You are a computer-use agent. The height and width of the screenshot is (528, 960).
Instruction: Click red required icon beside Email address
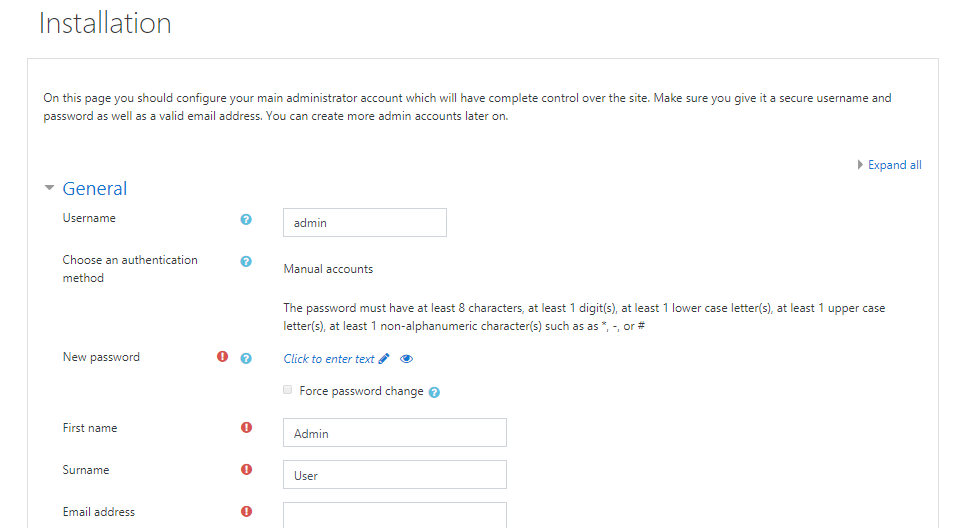coord(246,512)
